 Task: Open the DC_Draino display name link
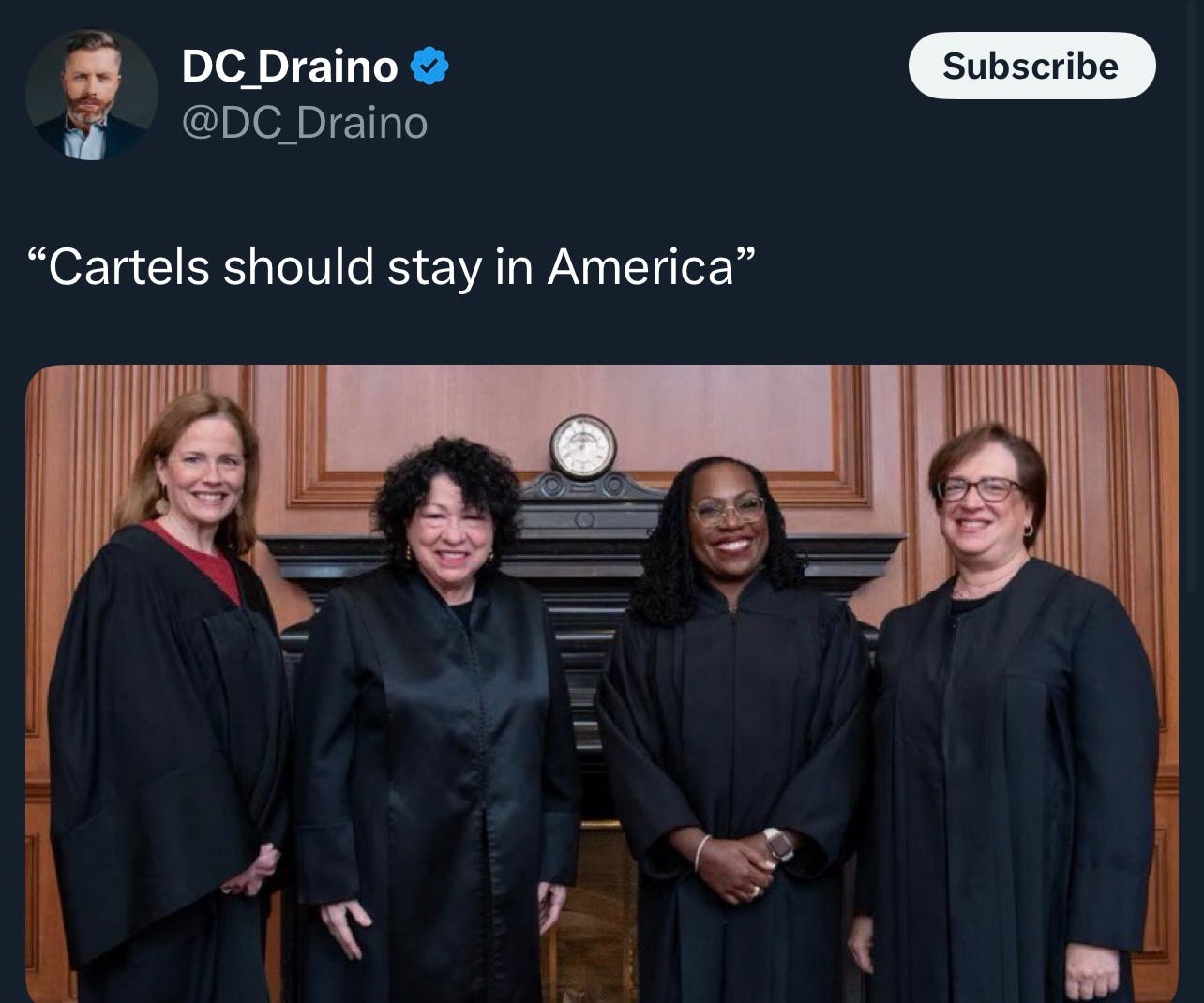pos(290,67)
